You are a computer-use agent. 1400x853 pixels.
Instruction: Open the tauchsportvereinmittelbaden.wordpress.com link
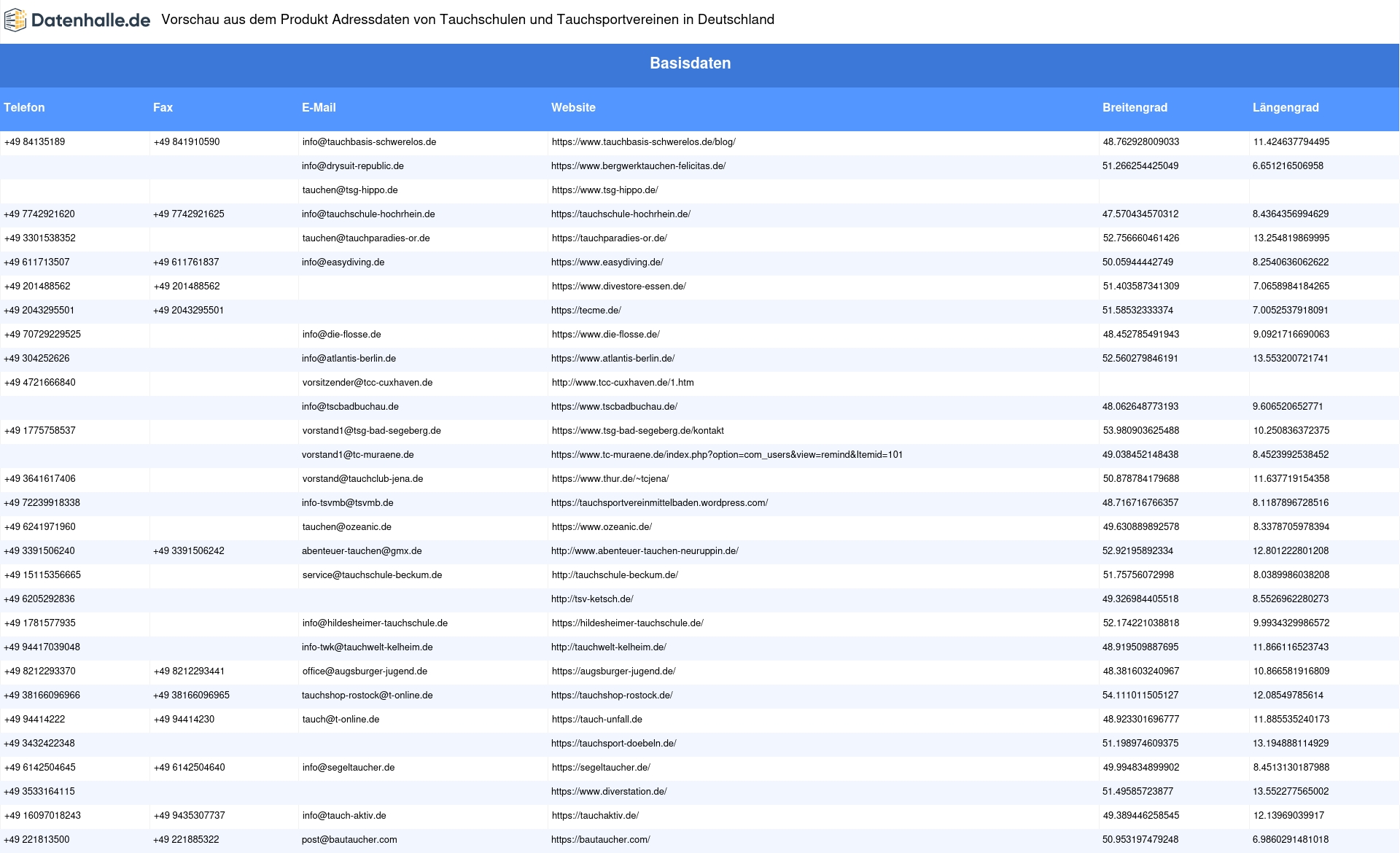coord(659,503)
